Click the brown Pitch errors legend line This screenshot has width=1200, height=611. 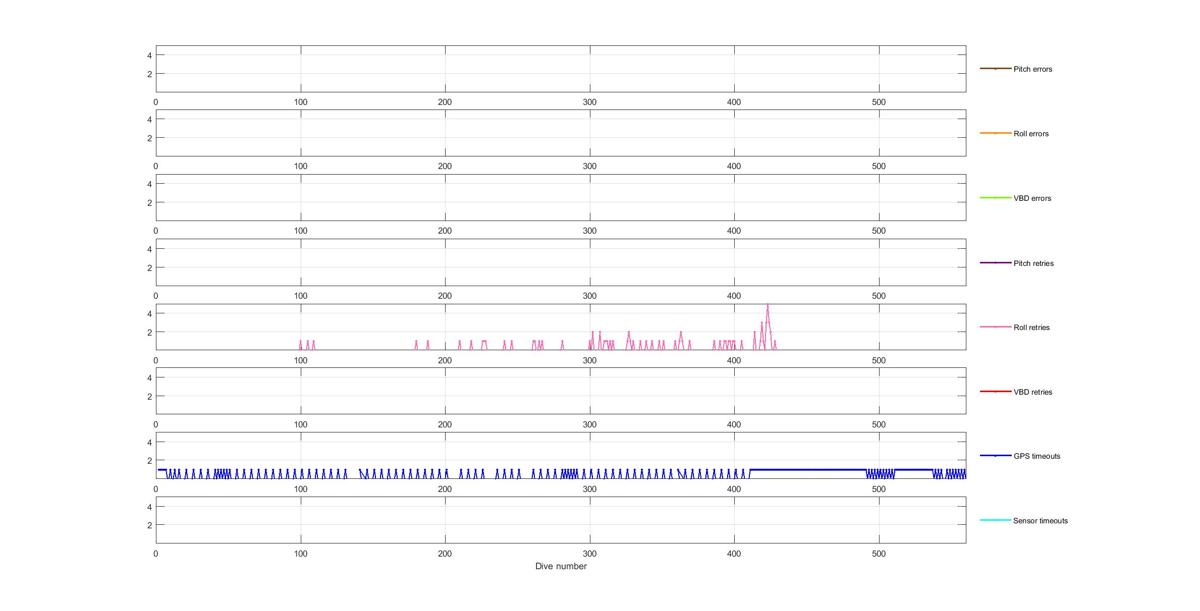tap(995, 69)
